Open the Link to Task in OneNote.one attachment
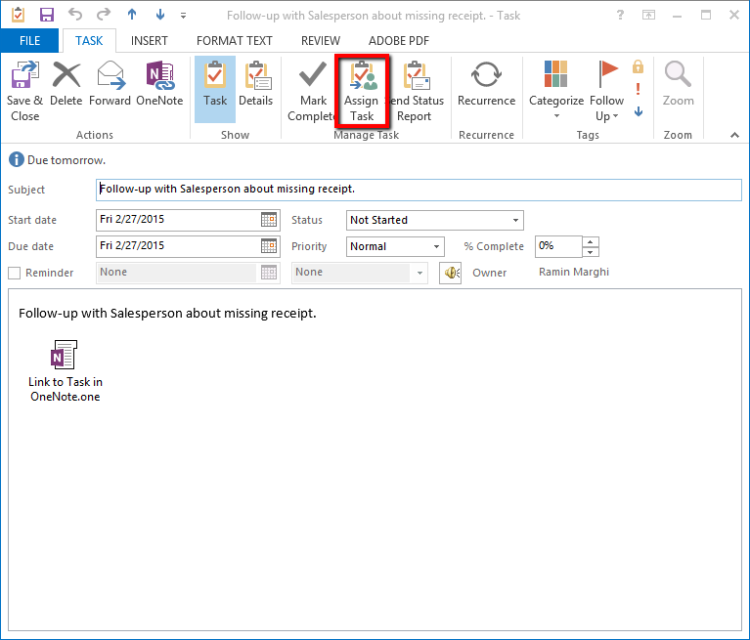Screen dimensions: 750x640 click(65, 371)
